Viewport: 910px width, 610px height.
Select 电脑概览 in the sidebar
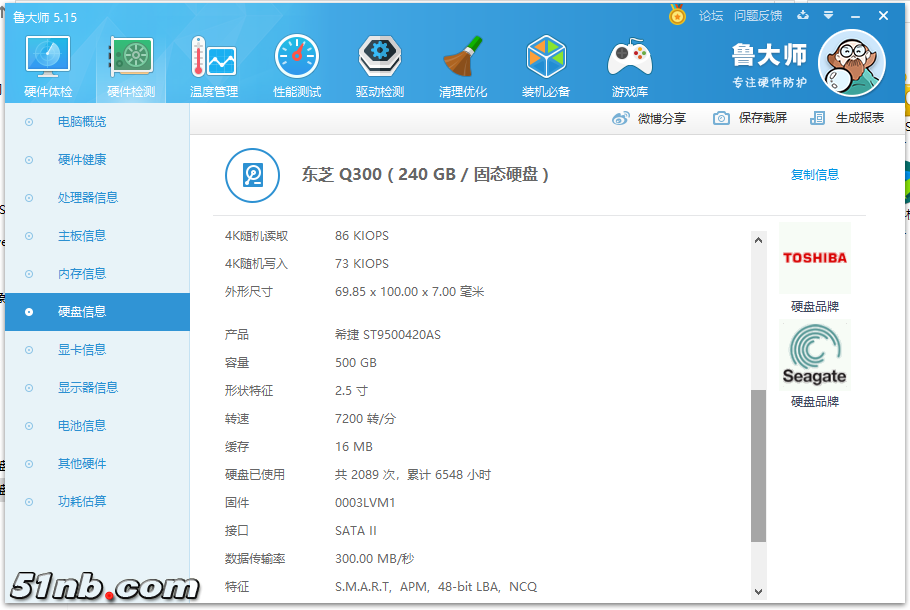click(82, 122)
